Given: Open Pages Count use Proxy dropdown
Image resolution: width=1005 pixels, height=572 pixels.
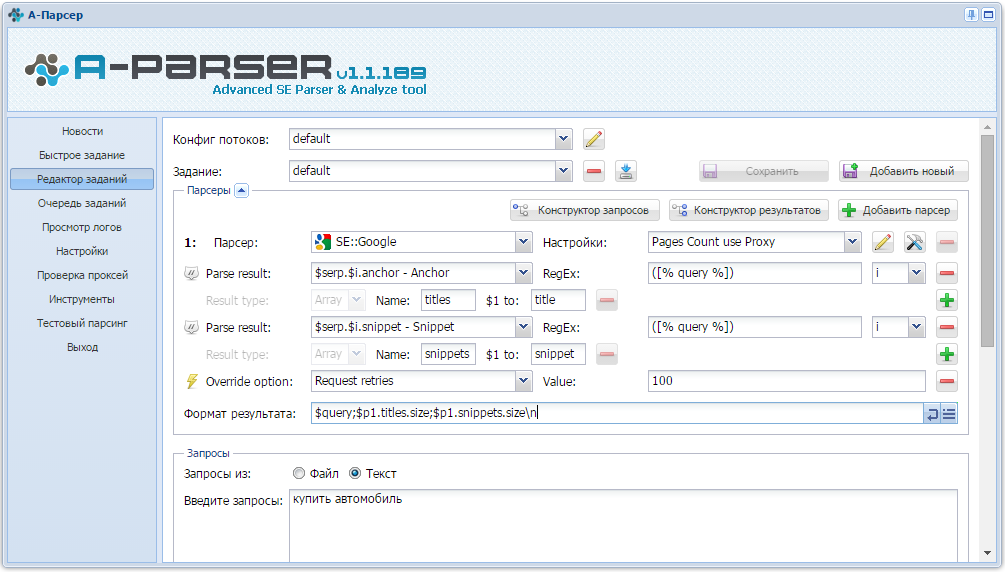Looking at the screenshot, I should (852, 242).
